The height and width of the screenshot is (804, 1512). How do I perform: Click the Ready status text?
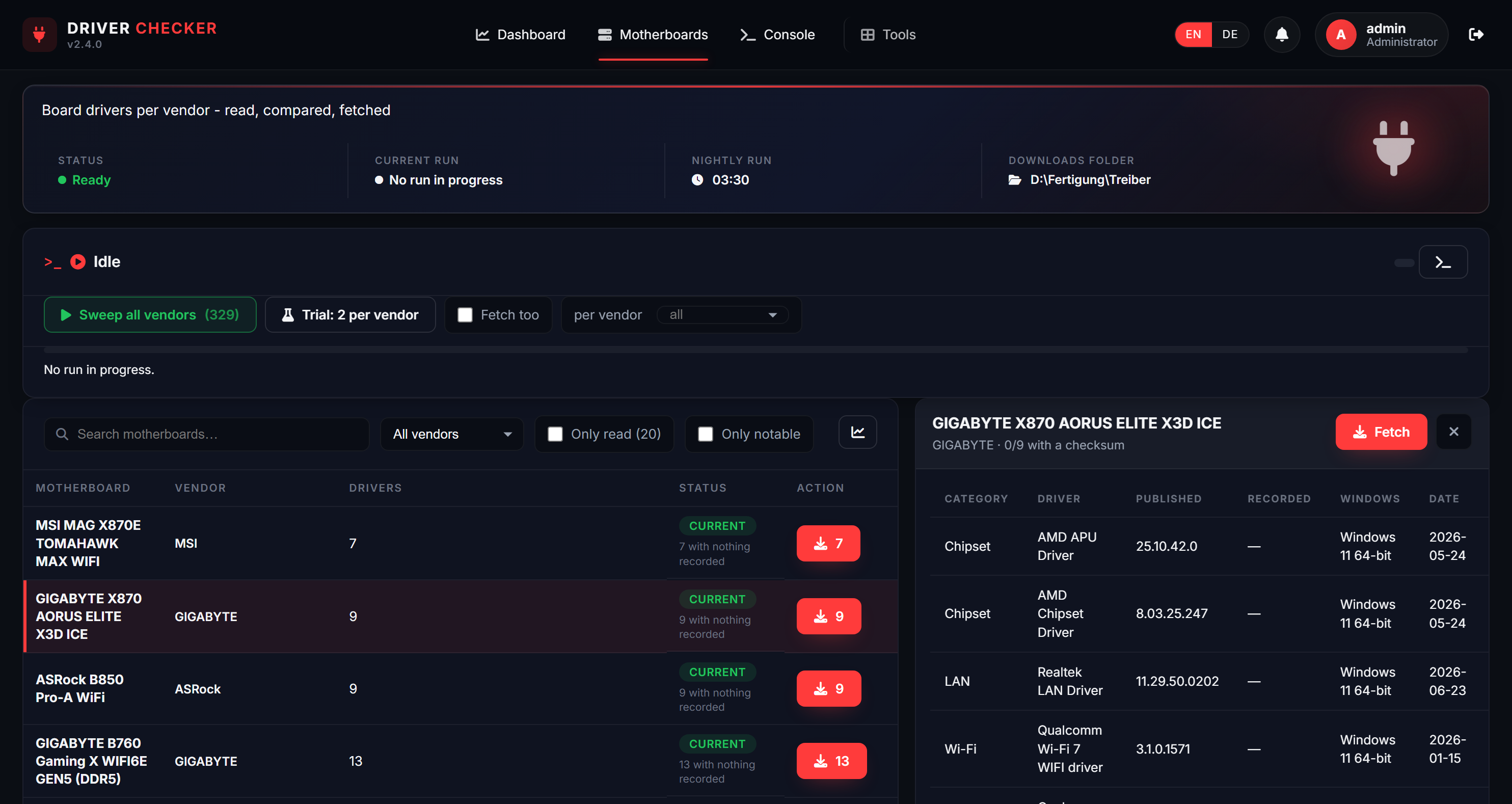[91, 180]
